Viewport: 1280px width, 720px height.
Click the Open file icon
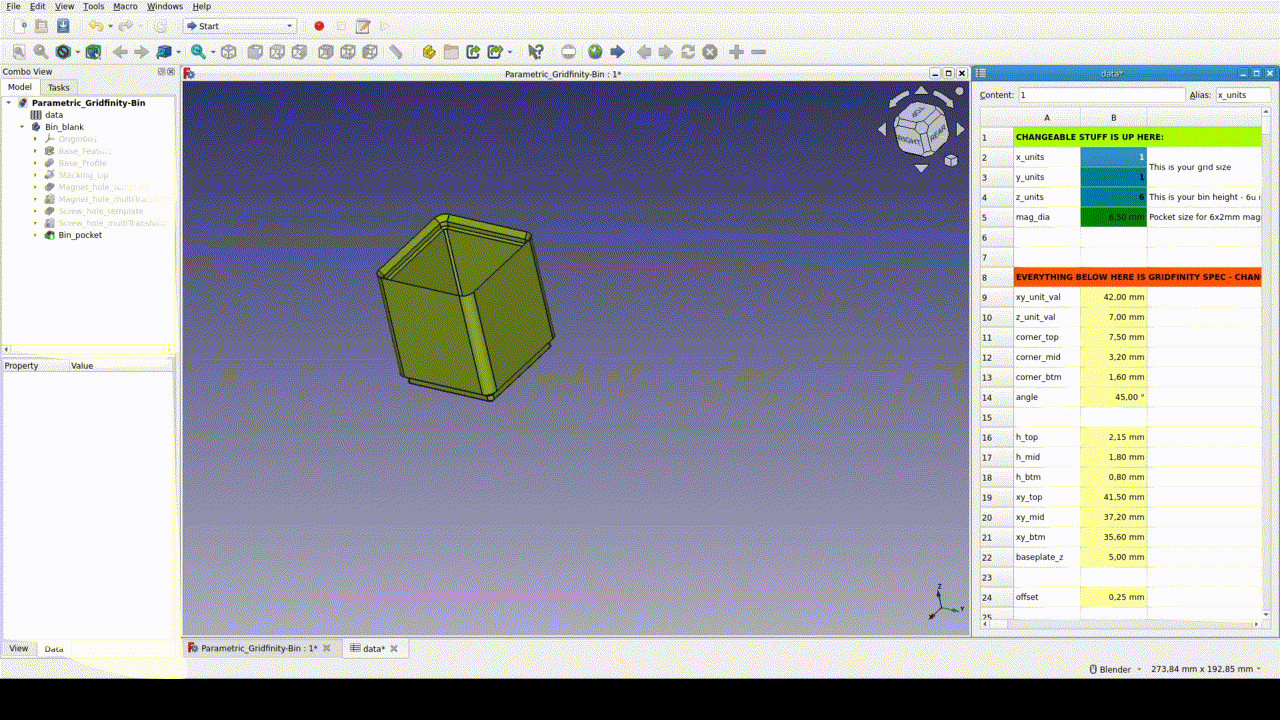[x=41, y=26]
